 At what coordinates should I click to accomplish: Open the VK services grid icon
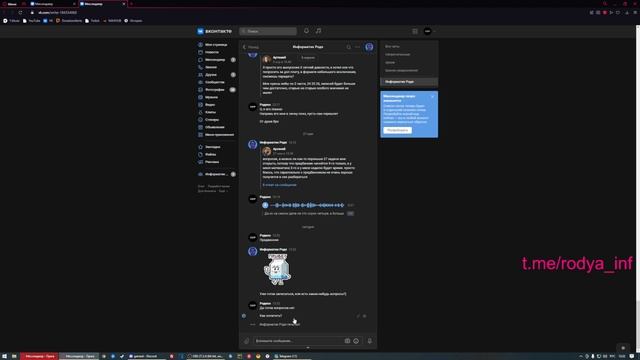(415, 31)
